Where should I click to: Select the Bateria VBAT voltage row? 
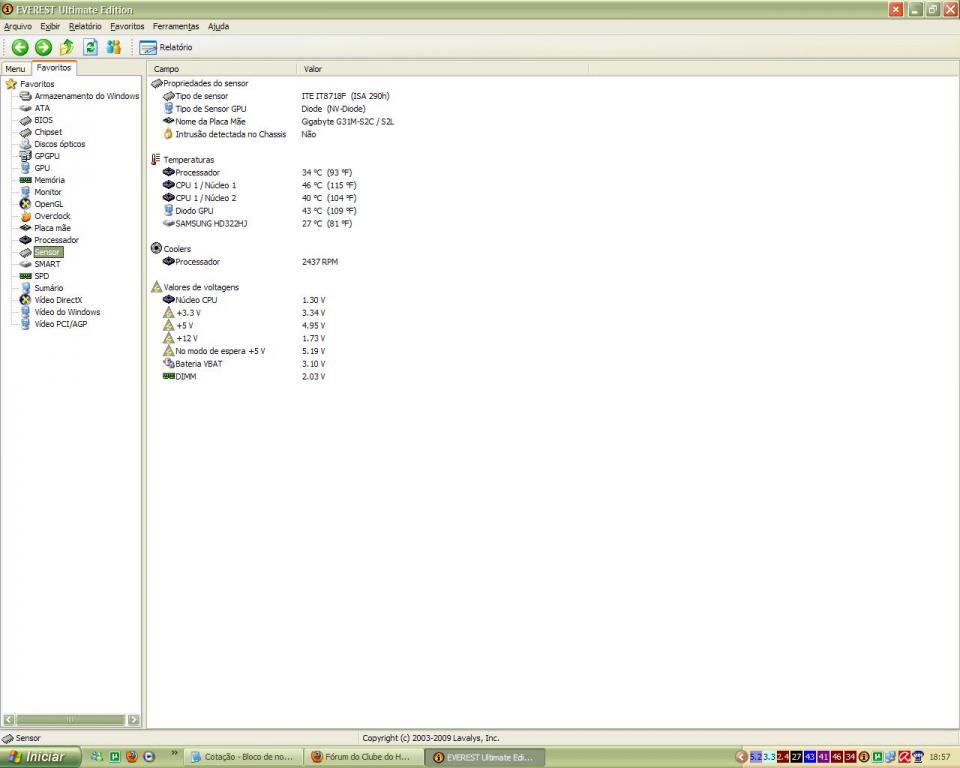tap(244, 364)
